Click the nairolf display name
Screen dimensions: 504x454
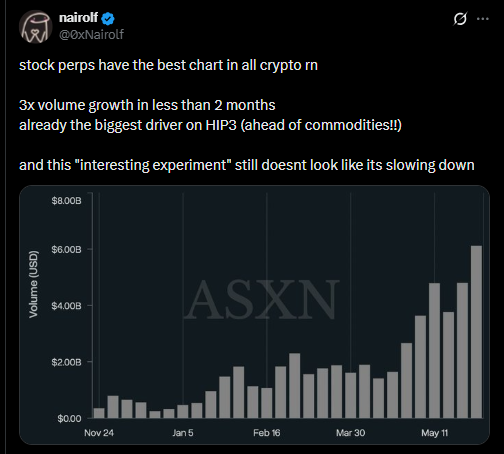(78, 18)
